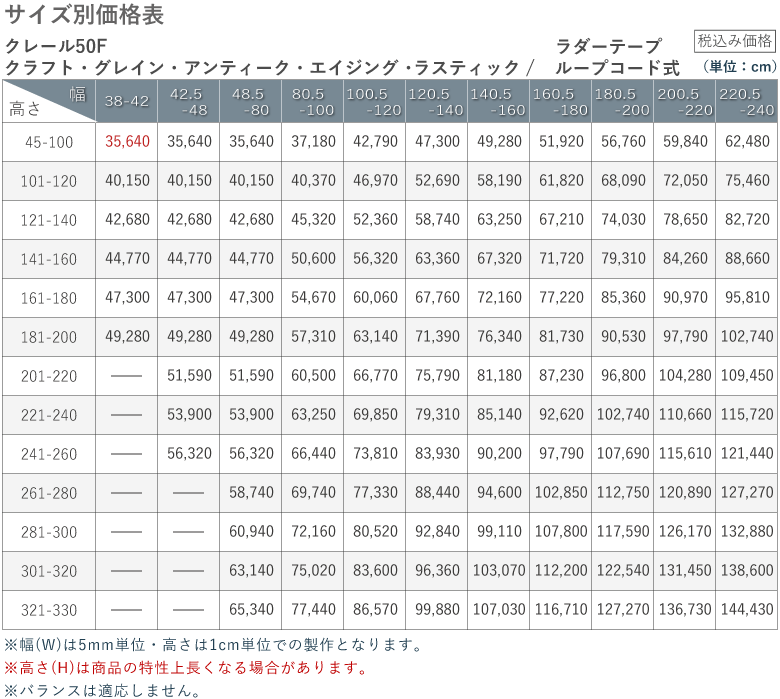Click the 90,530 price cell
Screen dimensions: 780x699
[x=623, y=337]
